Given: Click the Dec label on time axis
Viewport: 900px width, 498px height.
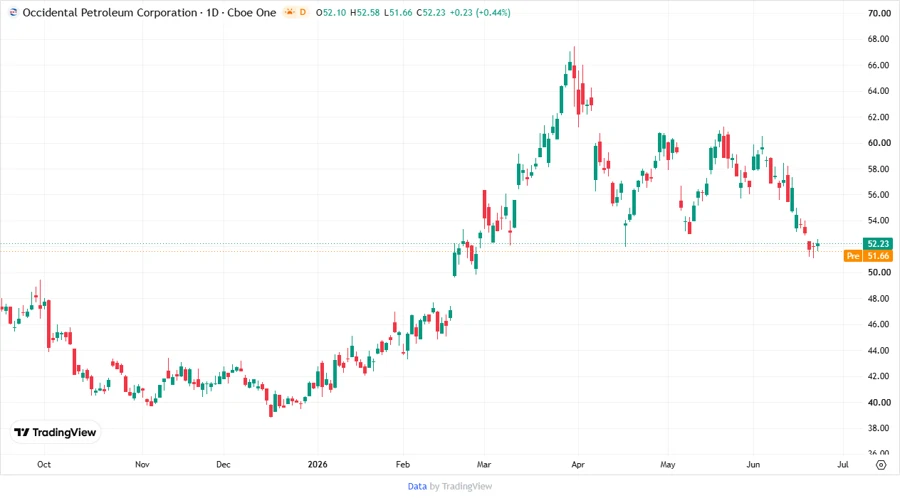Looking at the screenshot, I should (x=223, y=464).
